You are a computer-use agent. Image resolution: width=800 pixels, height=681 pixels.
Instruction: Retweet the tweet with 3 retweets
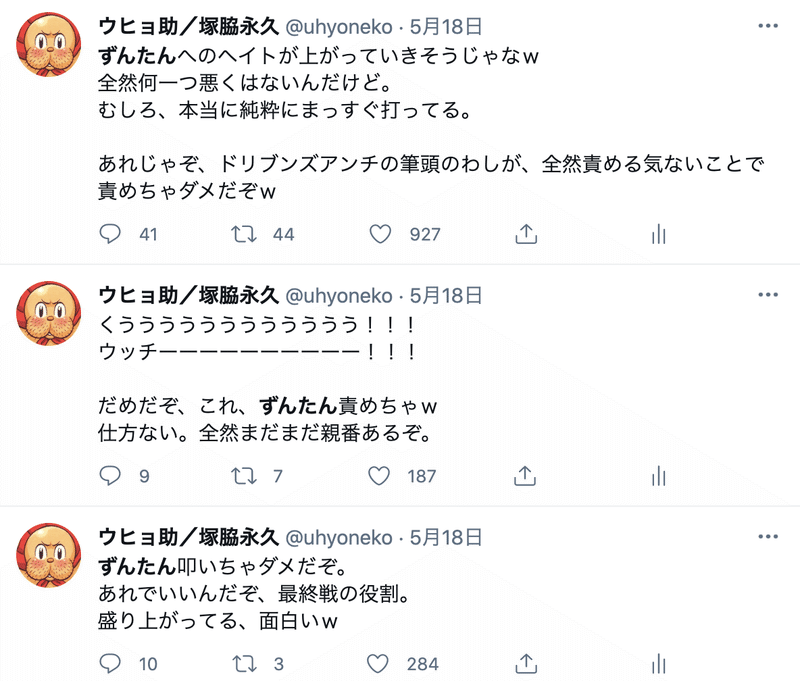245,664
